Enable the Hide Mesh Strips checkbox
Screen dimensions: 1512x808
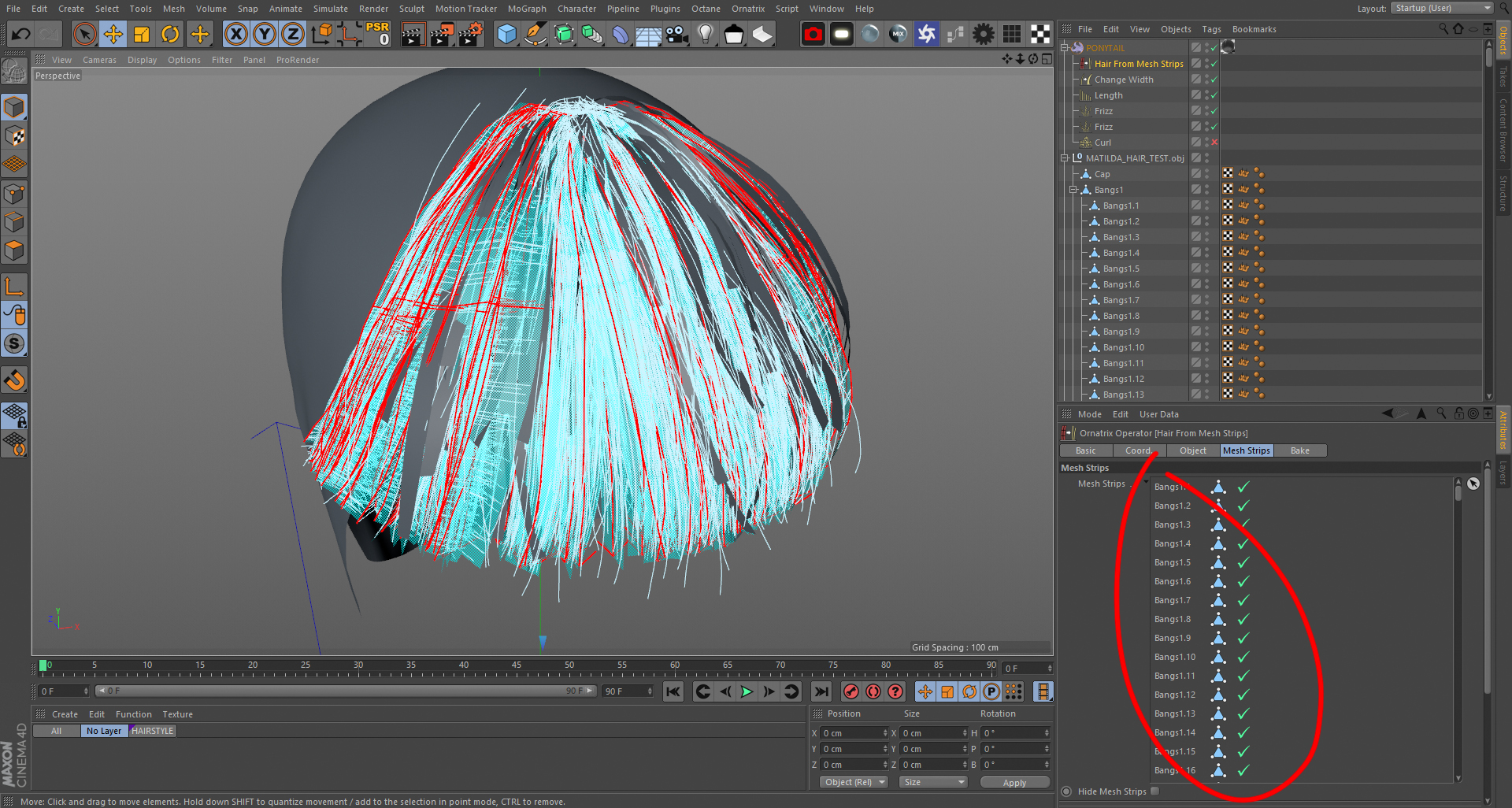pos(1154,791)
